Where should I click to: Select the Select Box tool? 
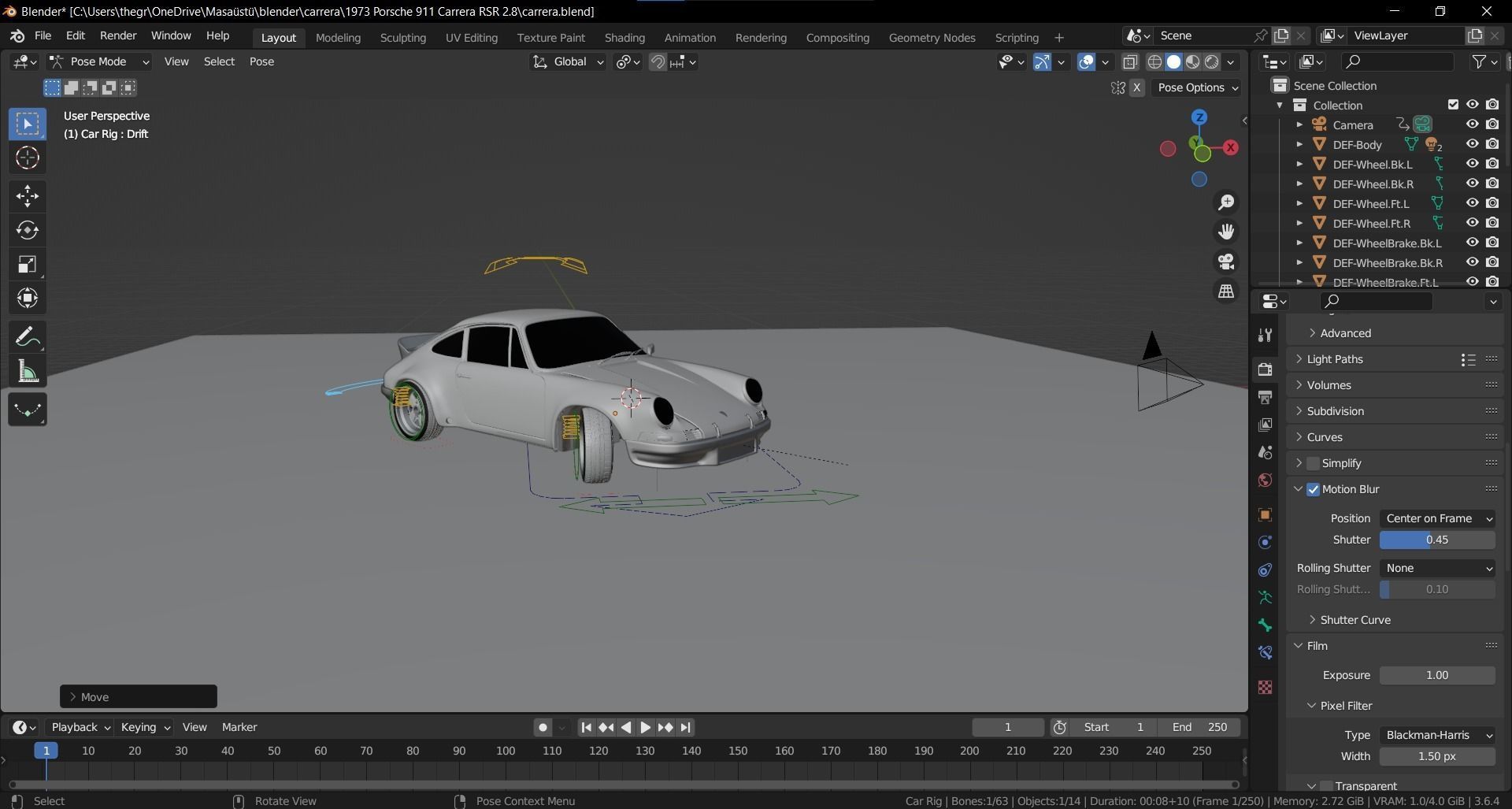[x=28, y=124]
